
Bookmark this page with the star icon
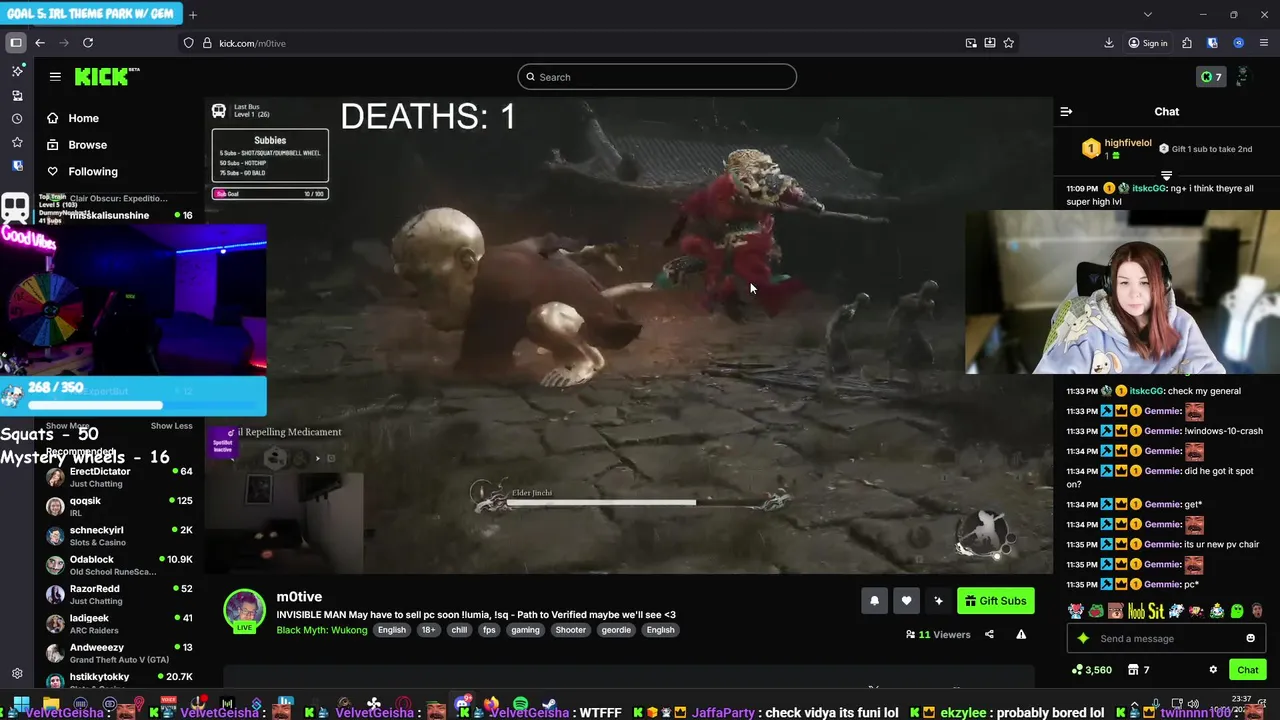(x=1009, y=43)
